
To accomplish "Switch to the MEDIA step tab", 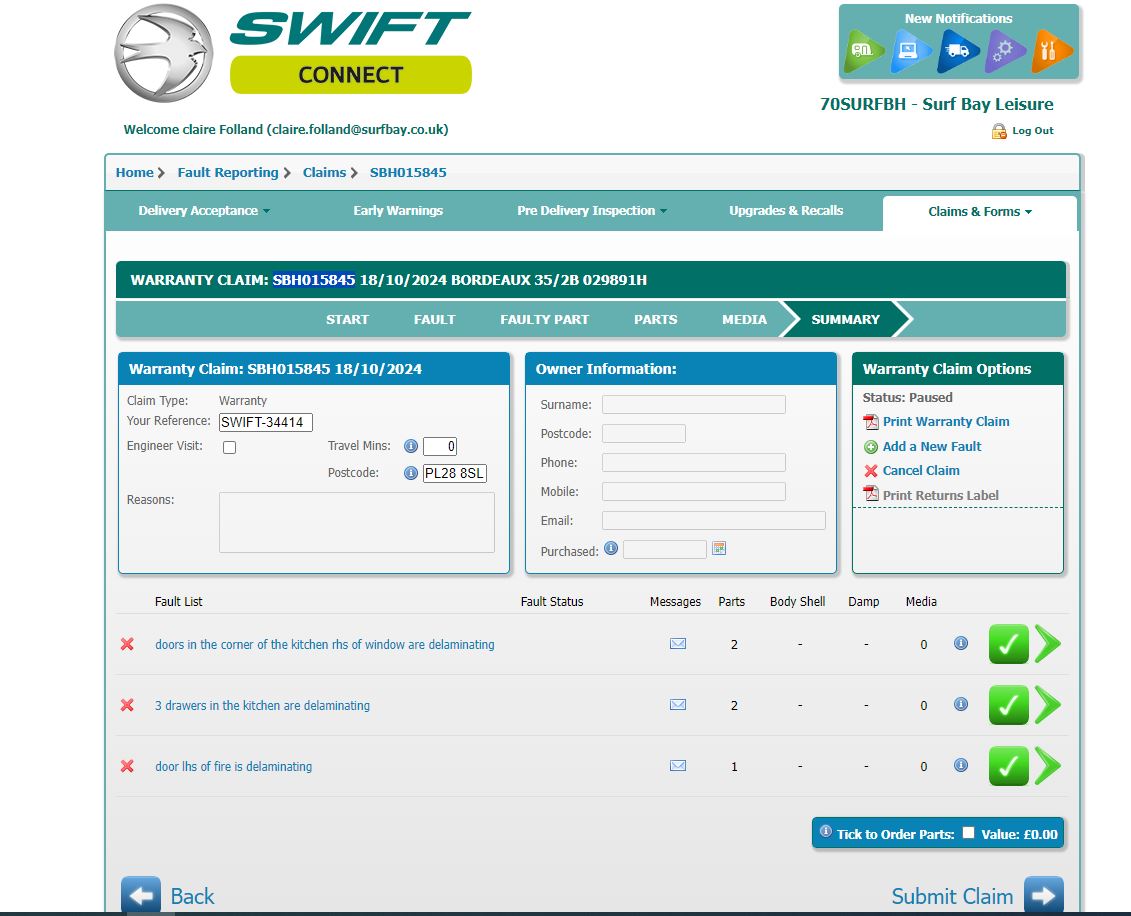I will click(x=744, y=320).
